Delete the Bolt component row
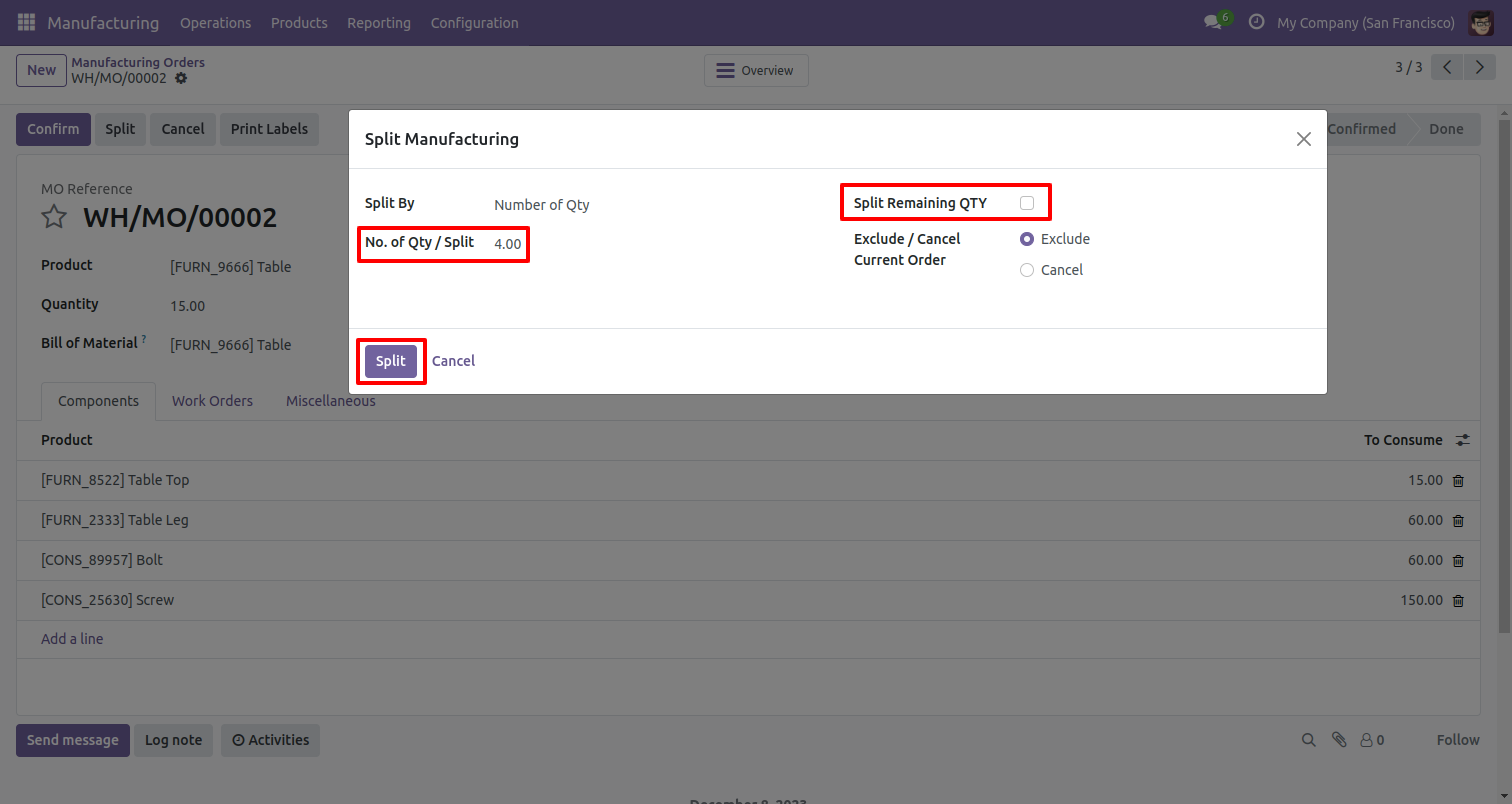Viewport: 1512px width, 804px height. coord(1458,561)
